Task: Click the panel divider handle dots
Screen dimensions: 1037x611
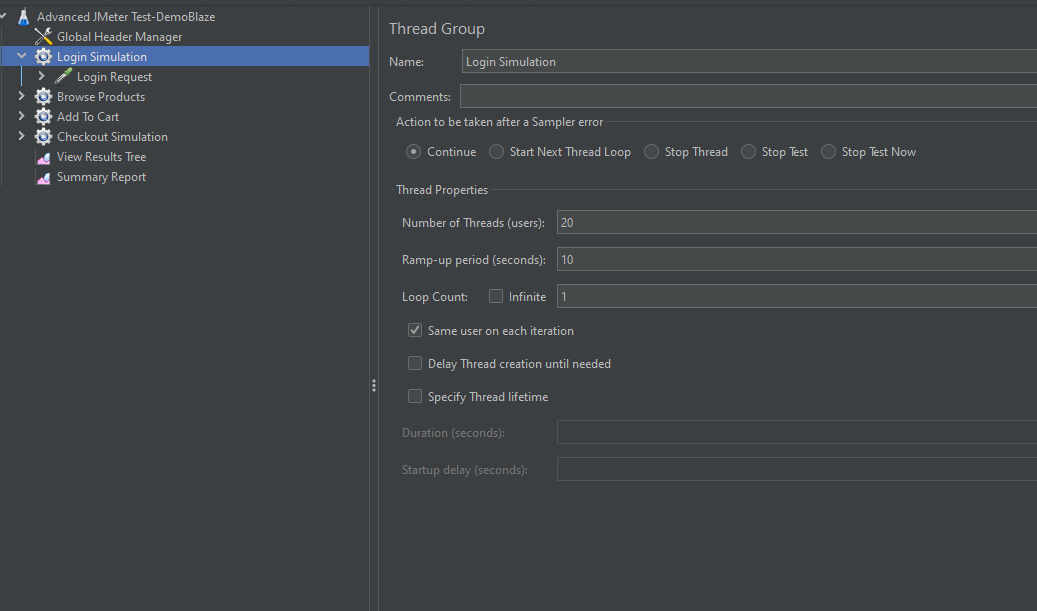Action: click(x=374, y=386)
